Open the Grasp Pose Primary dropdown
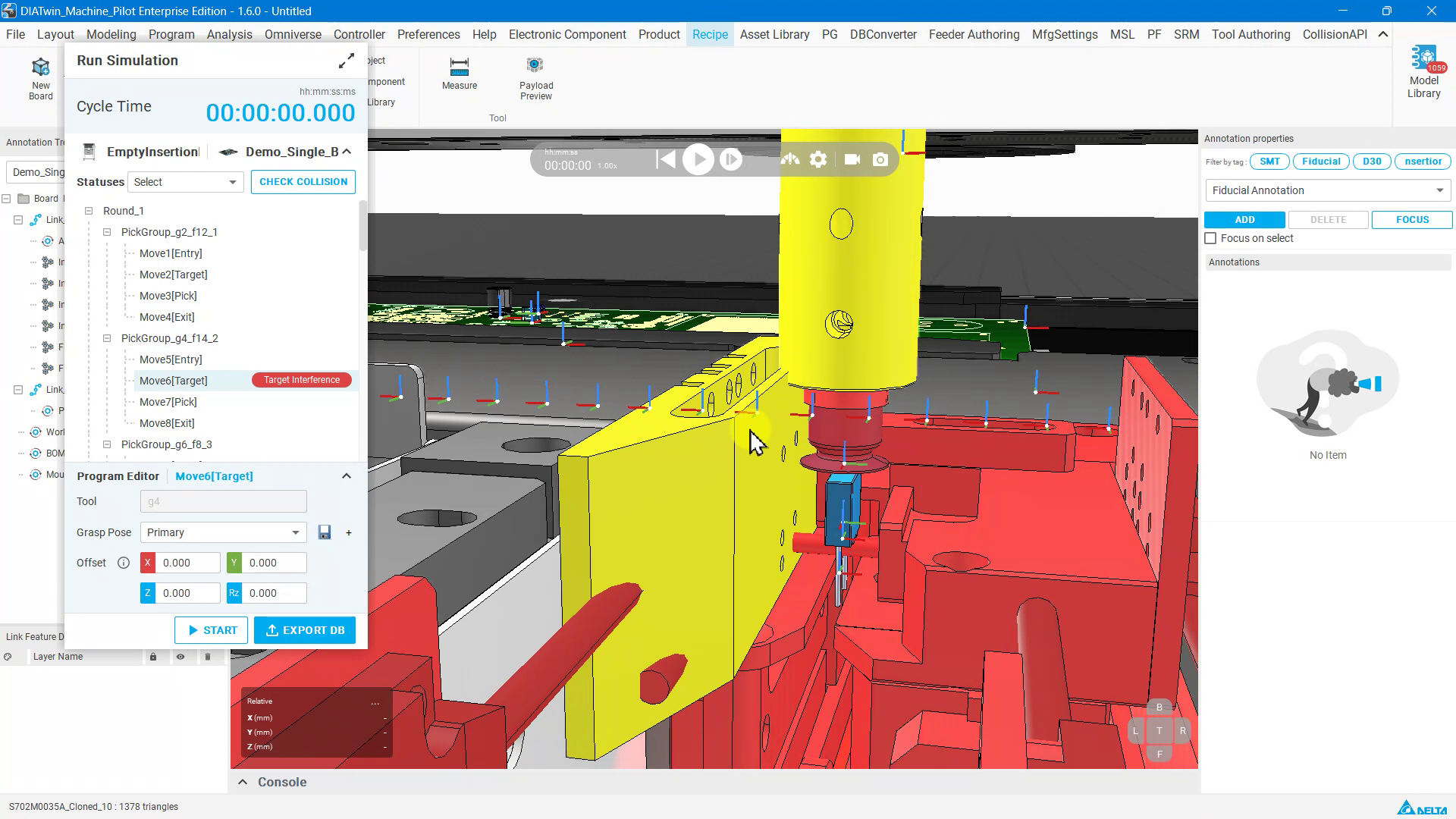 click(x=223, y=532)
